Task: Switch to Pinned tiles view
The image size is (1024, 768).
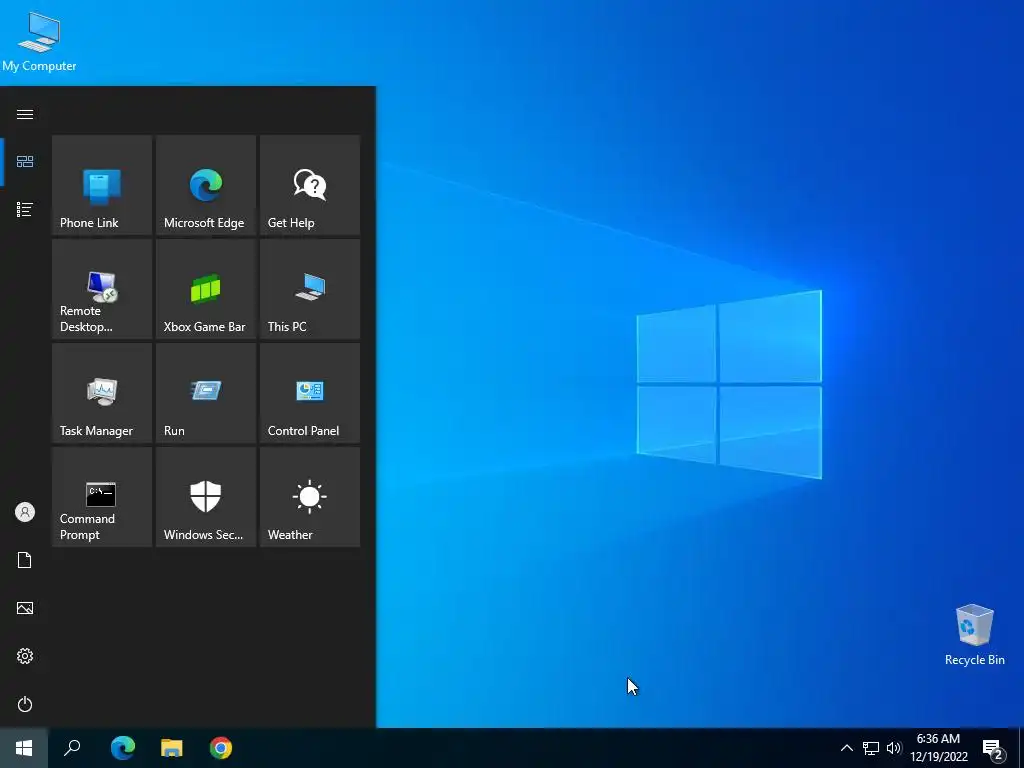Action: [x=25, y=161]
